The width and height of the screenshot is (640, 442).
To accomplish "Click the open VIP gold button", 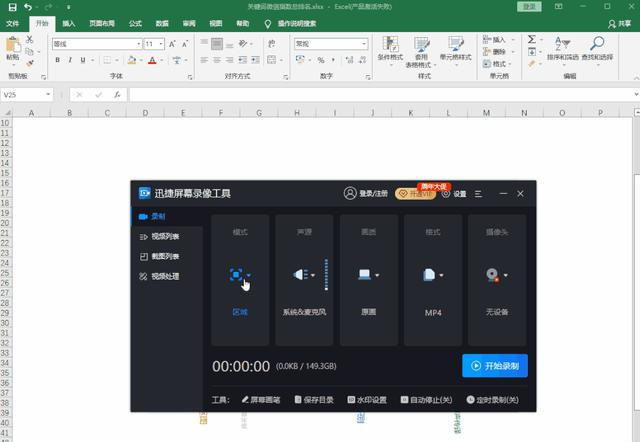I will coord(415,193).
